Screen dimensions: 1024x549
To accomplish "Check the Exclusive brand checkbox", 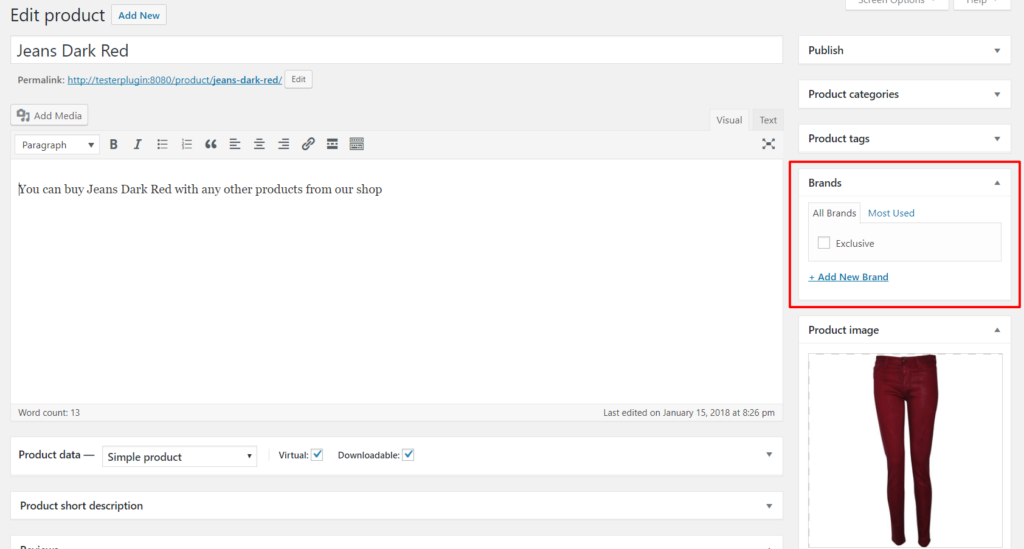I will 824,243.
